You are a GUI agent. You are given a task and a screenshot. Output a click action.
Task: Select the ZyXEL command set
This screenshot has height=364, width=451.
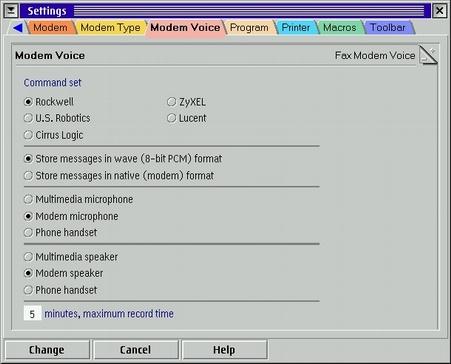(186, 102)
